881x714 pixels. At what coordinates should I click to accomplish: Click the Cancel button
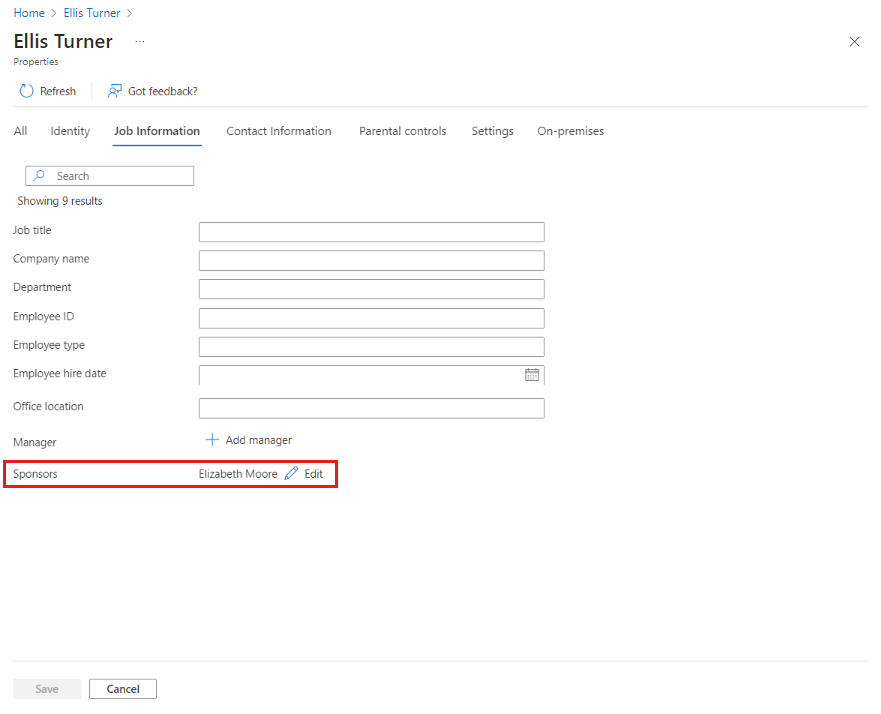pyautogui.click(x=122, y=688)
